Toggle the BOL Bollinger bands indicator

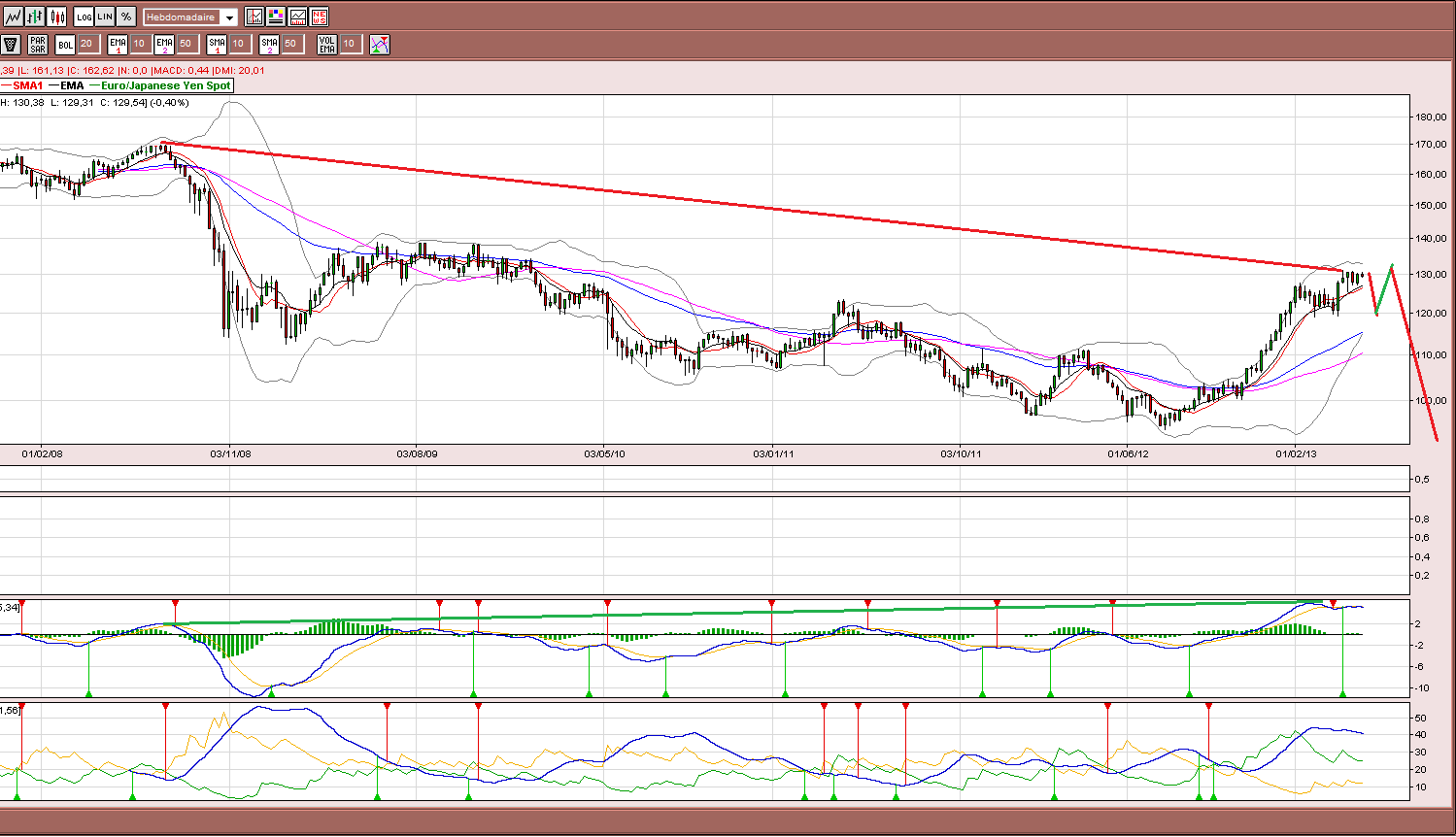click(65, 45)
